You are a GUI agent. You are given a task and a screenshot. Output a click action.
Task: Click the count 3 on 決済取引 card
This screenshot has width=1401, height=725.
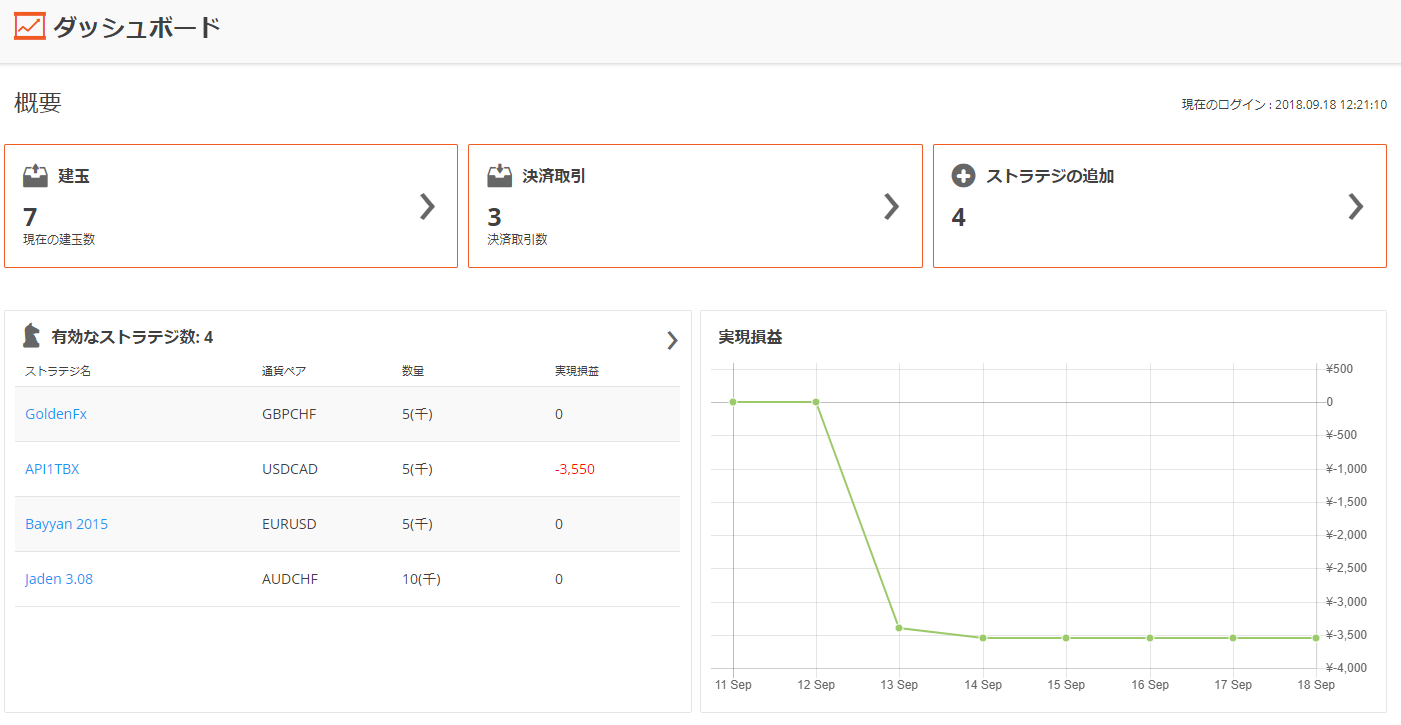[494, 217]
